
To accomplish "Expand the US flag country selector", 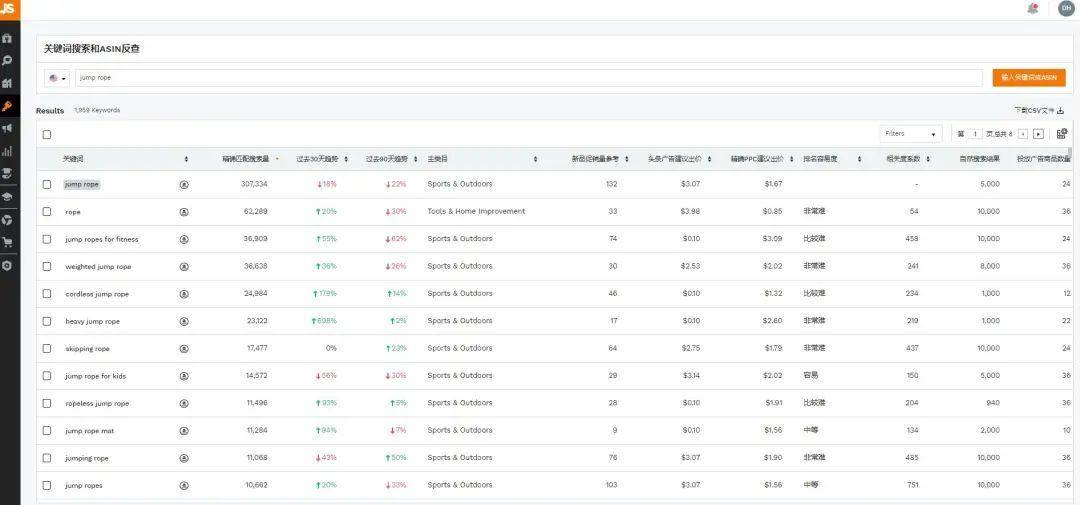I will pyautogui.click(x=58, y=78).
